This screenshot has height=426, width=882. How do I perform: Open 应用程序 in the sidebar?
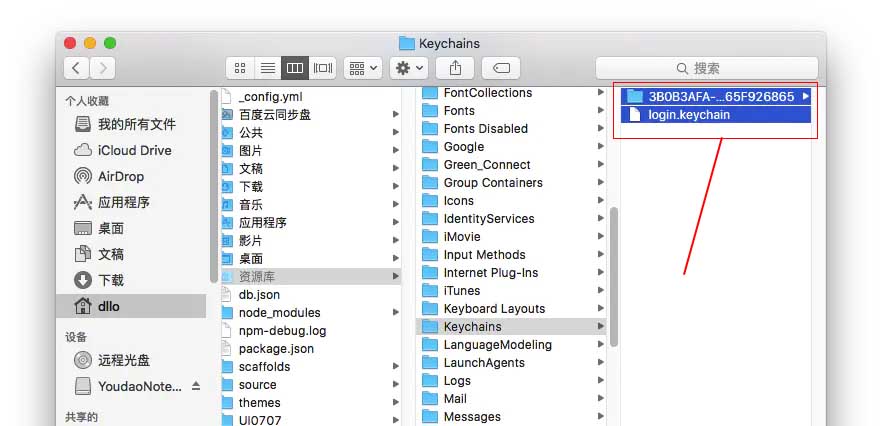coord(131,202)
